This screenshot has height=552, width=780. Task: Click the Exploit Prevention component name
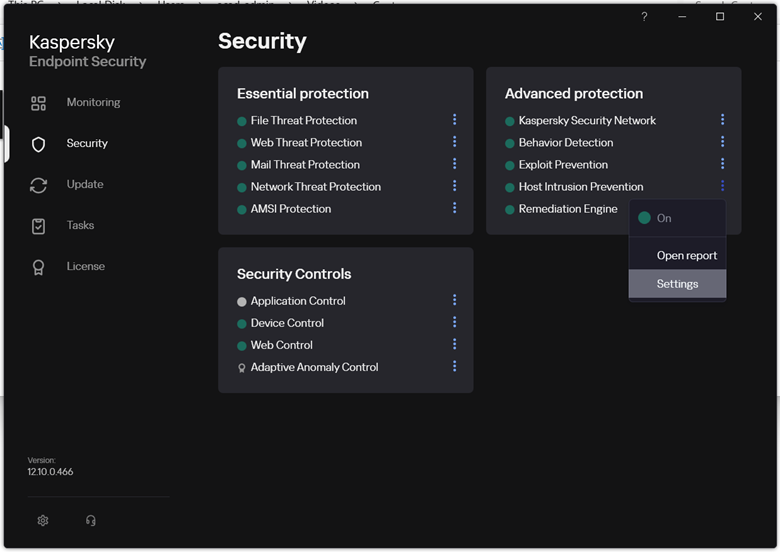tap(563, 165)
